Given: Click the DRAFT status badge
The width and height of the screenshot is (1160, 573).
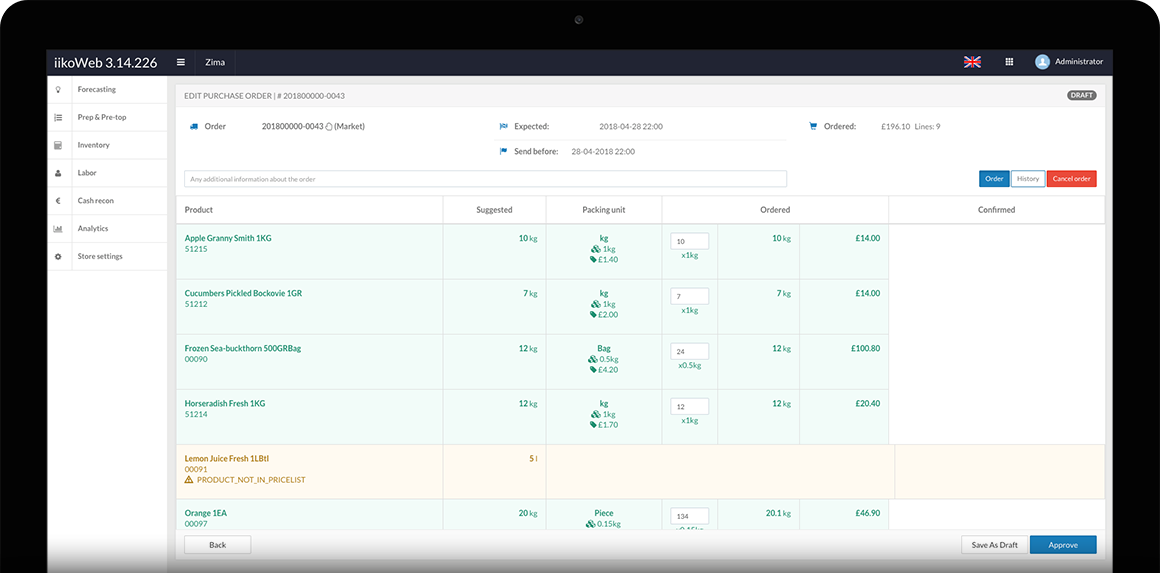Looking at the screenshot, I should pyautogui.click(x=1082, y=95).
